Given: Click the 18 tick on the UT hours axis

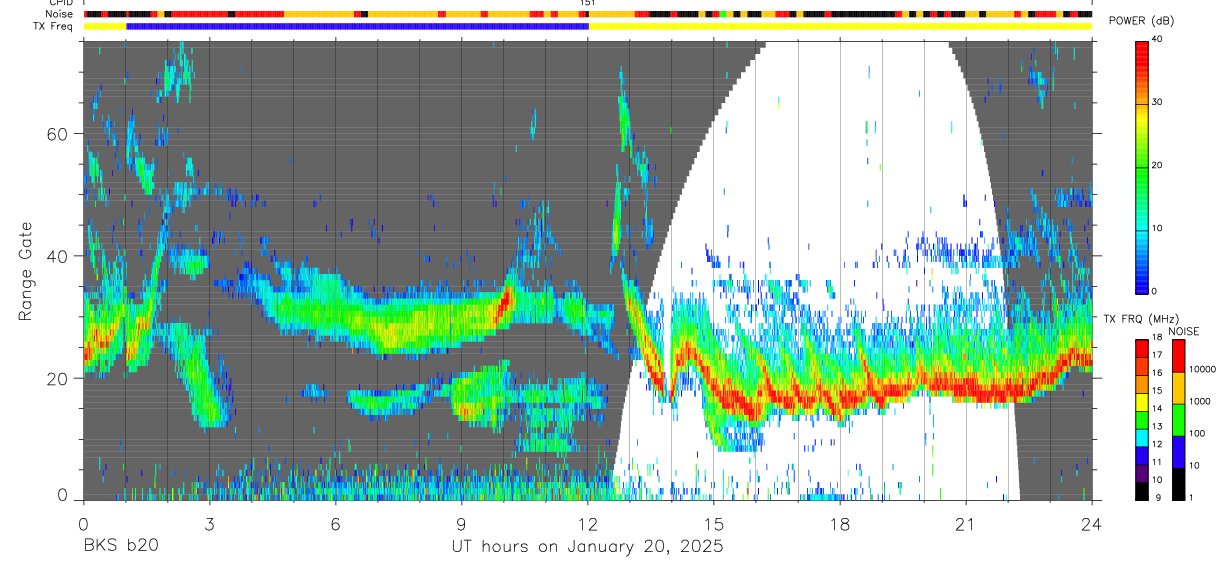Looking at the screenshot, I should coord(840,523).
